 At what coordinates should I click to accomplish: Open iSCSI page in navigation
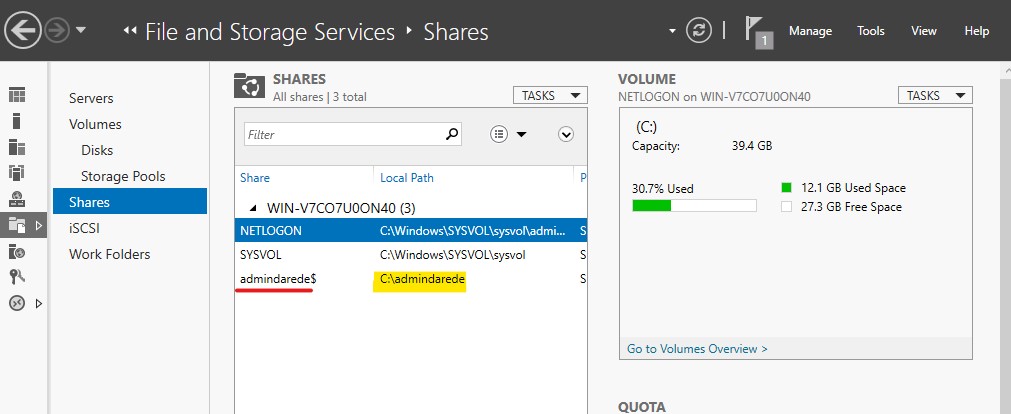84,228
